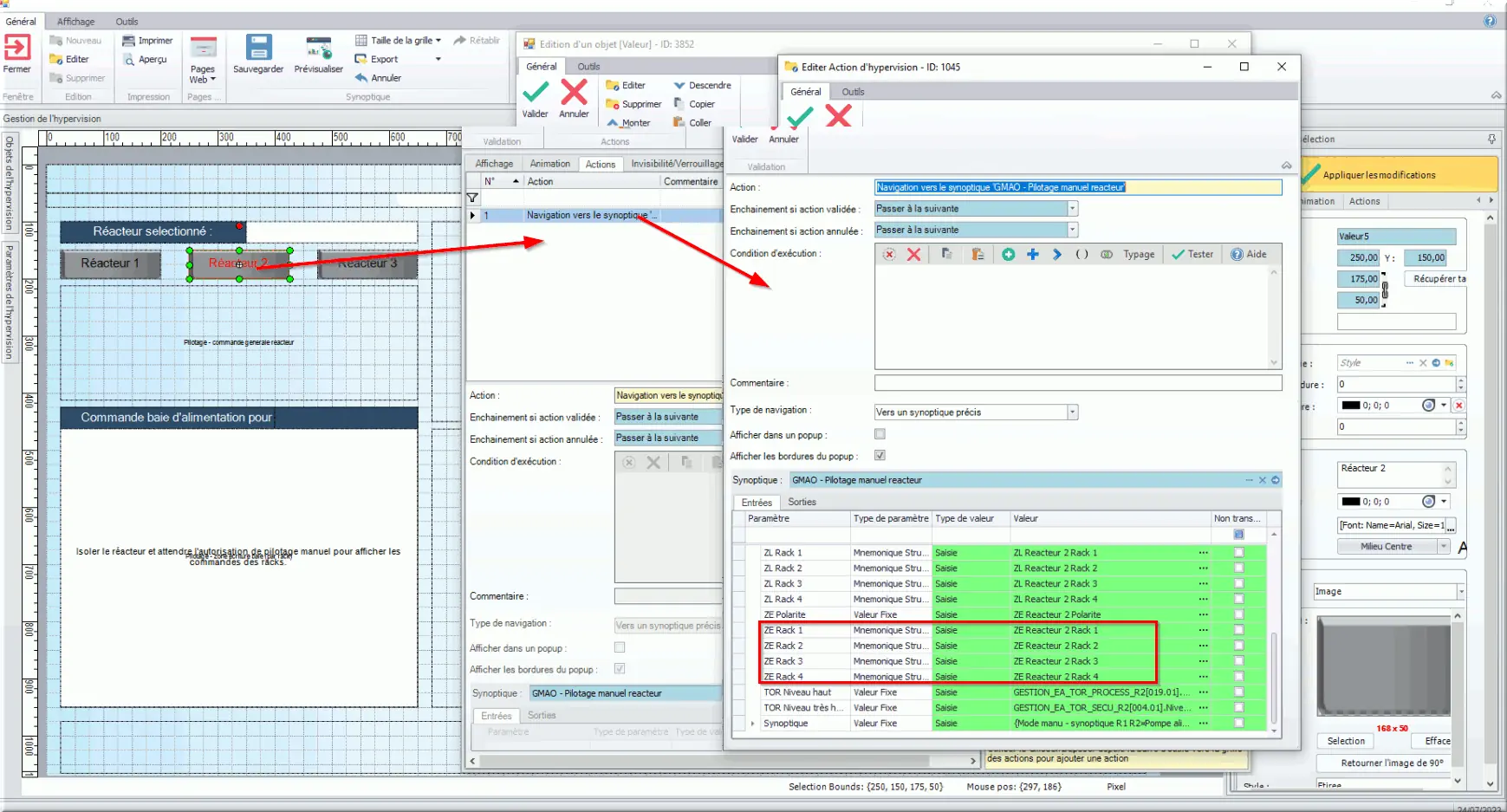
Task: Collapse the Editer Action ribbon chevron
Action: tap(1286, 166)
